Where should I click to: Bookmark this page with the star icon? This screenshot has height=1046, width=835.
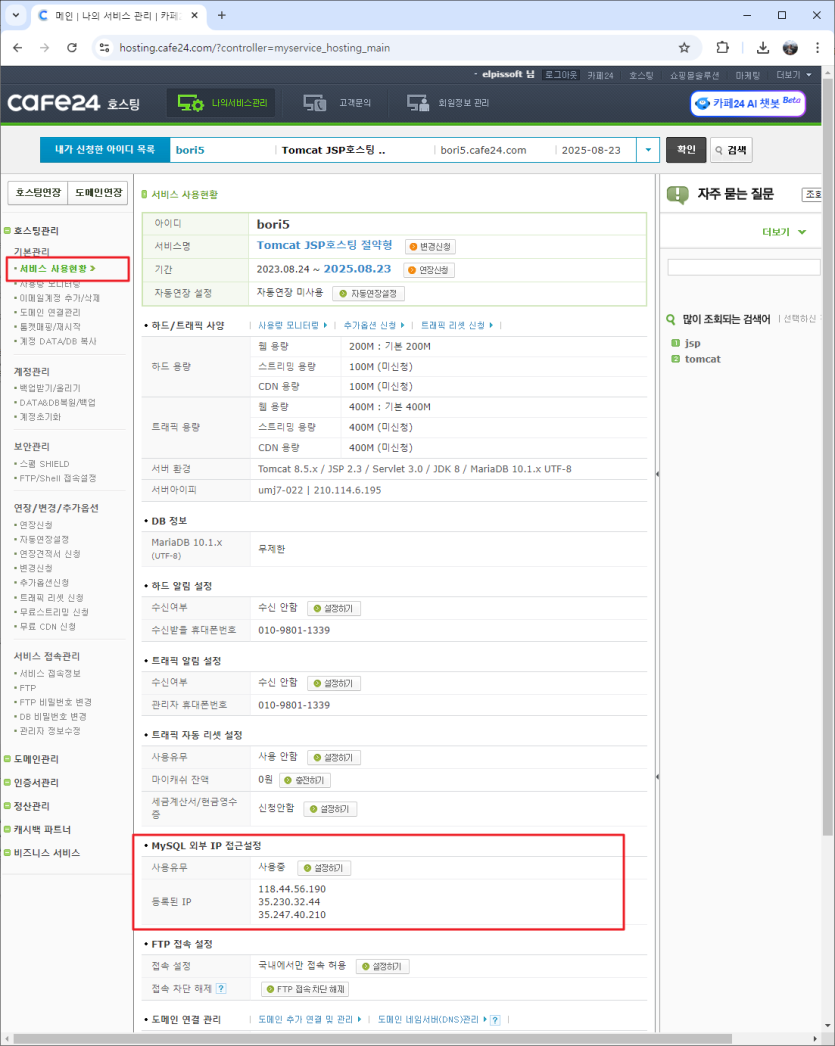pyautogui.click(x=684, y=47)
